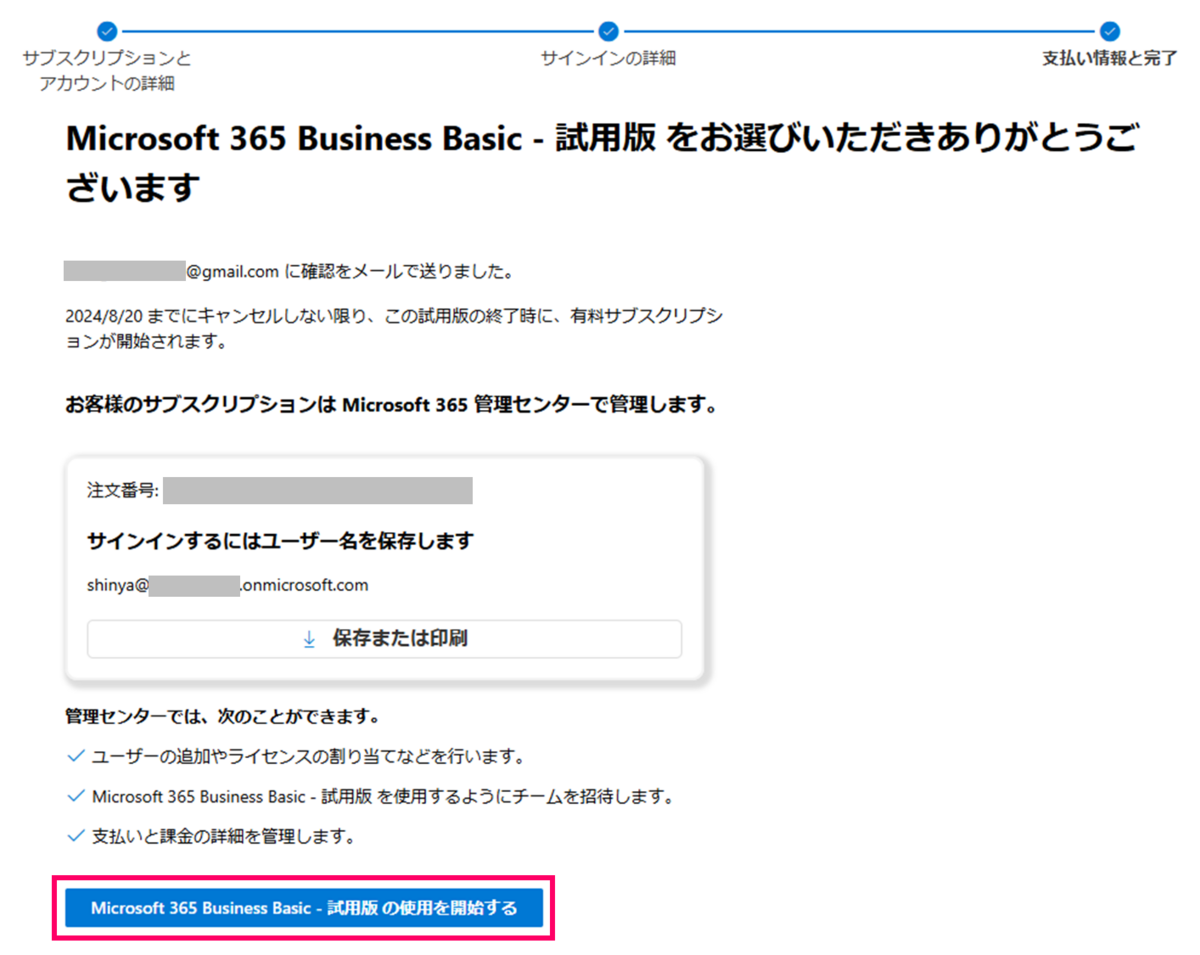Click the 注文番号 label
The image size is (1200, 955).
coord(123,491)
